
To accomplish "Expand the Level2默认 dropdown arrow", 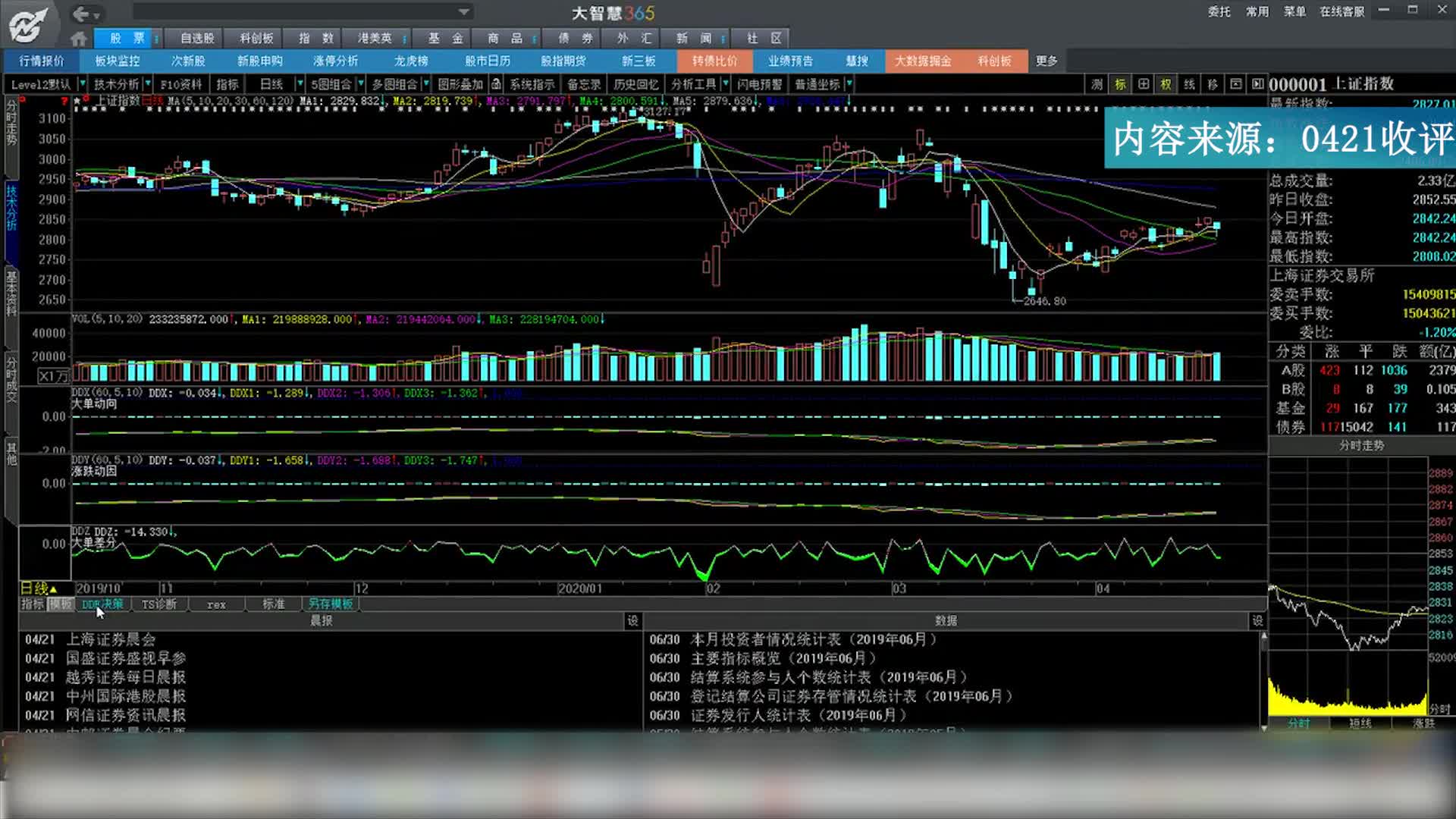I will point(81,84).
